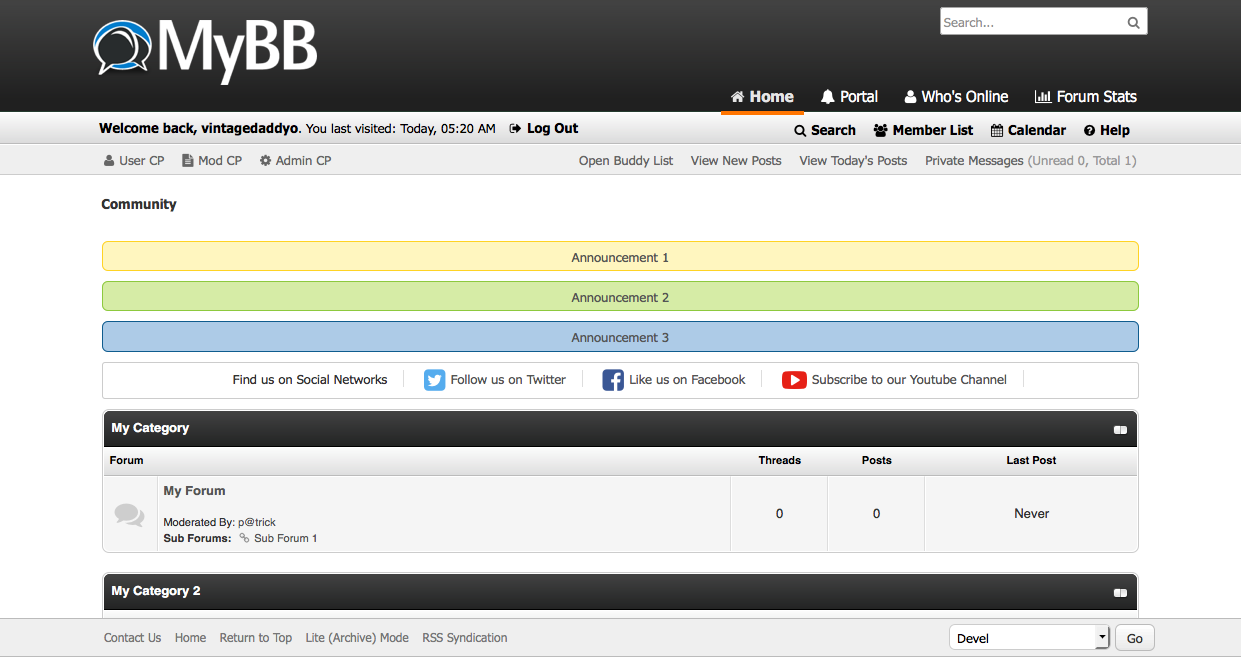Click Subscribe to our Youtube Channel
The width and height of the screenshot is (1241, 657).
coord(909,380)
